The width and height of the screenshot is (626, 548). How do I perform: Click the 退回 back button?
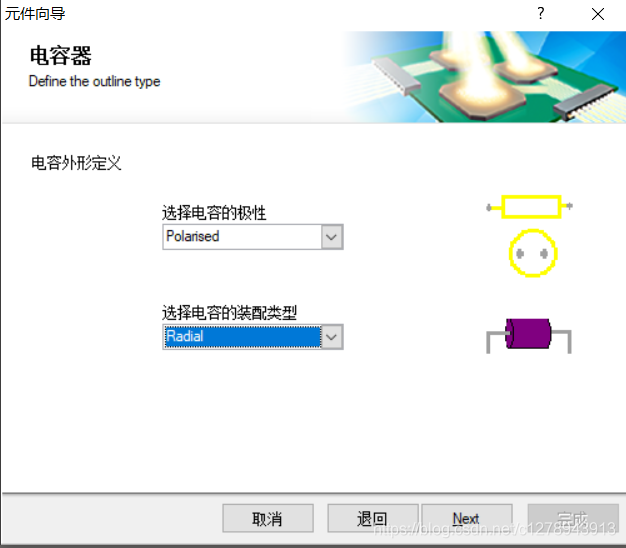tap(372, 518)
